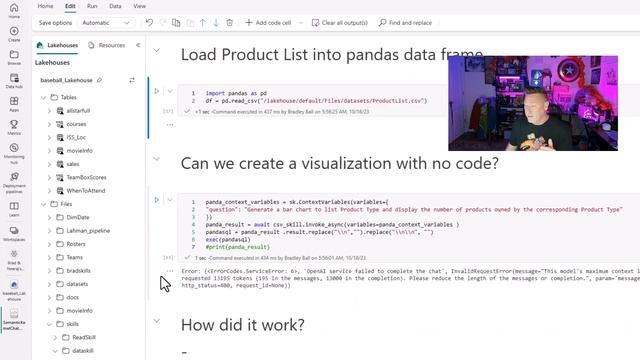Expand the DimDate folder
Screen dimensions: 640x360
tap(49, 218)
